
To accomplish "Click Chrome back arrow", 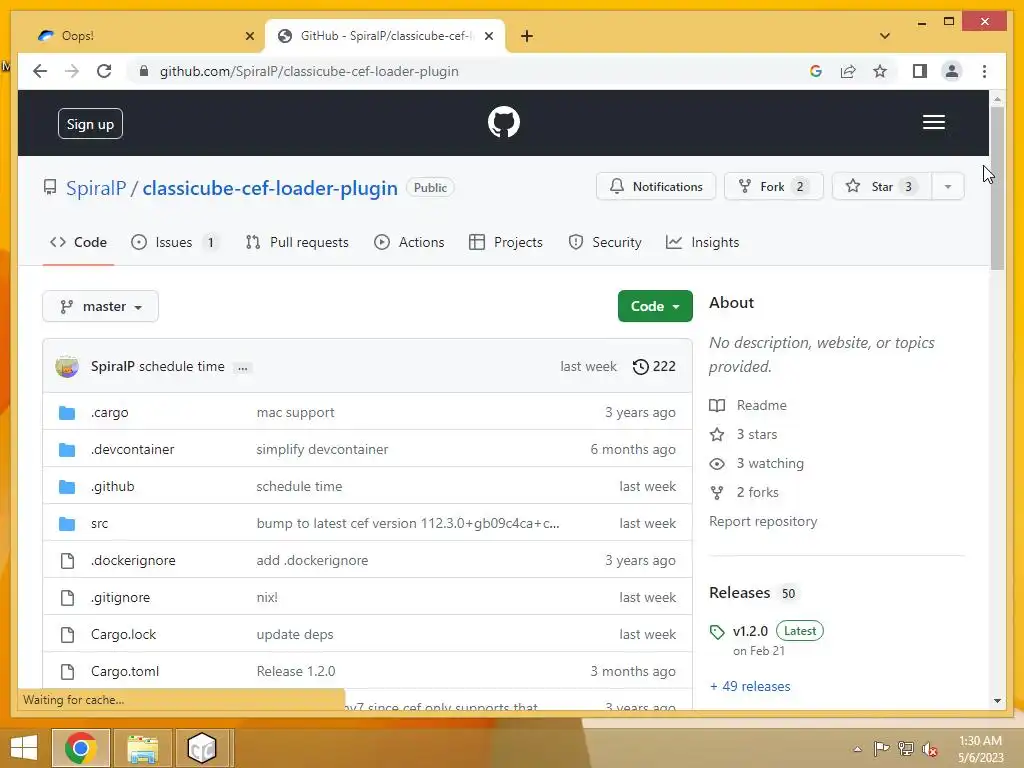I will click(x=40, y=71).
